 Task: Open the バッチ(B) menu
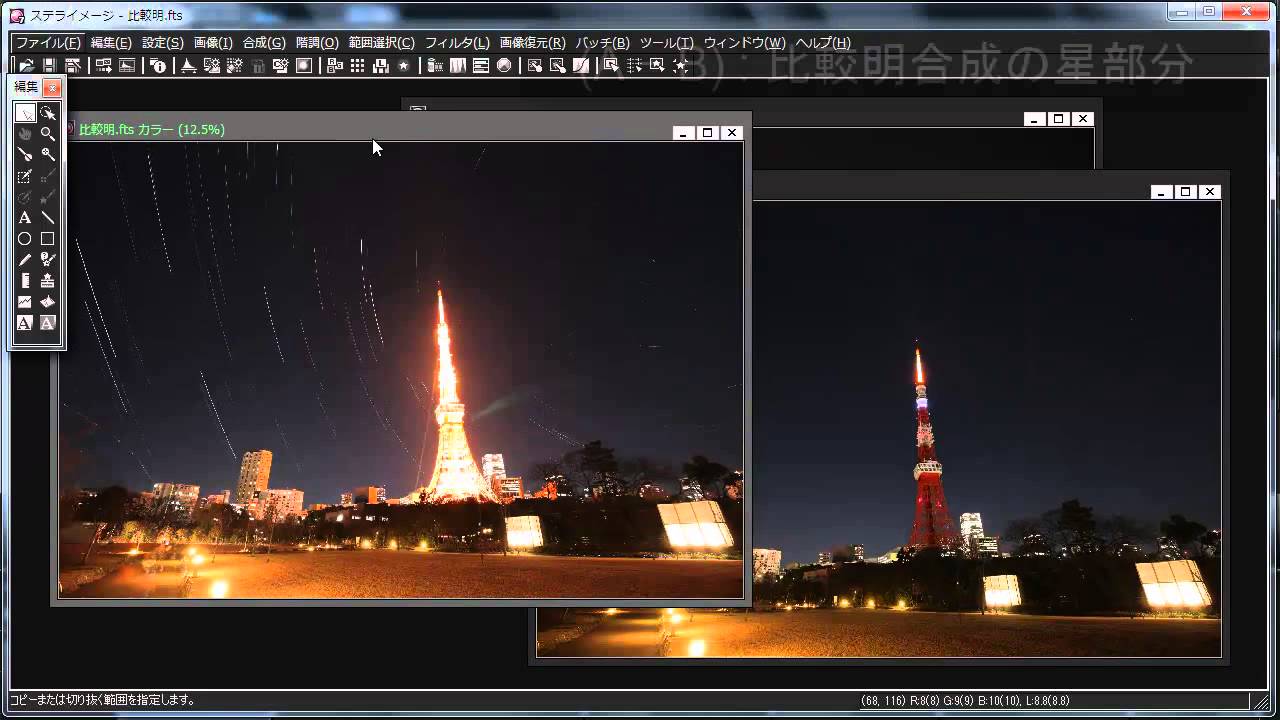(602, 43)
